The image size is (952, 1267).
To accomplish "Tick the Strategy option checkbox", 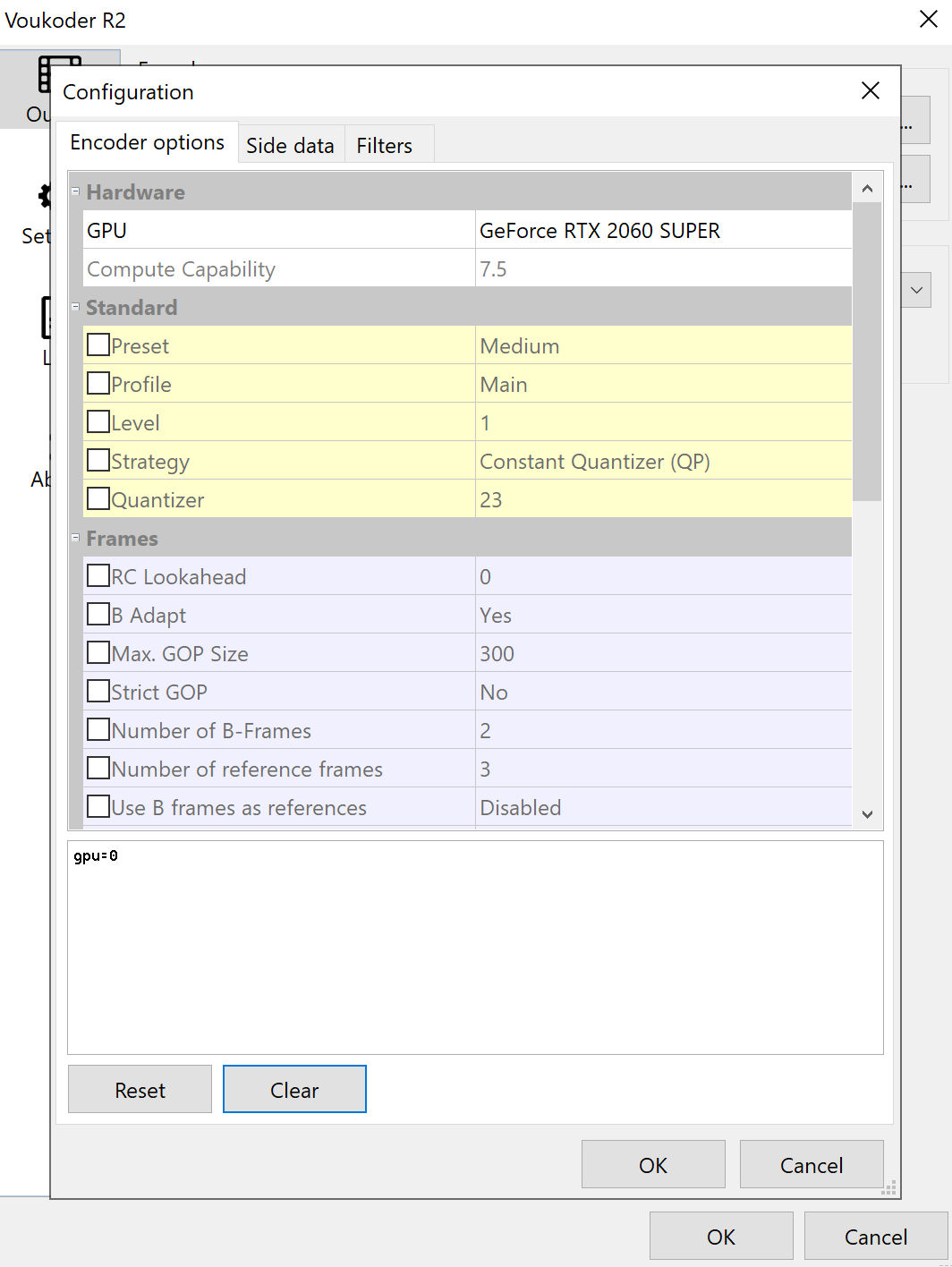I will coord(98,461).
